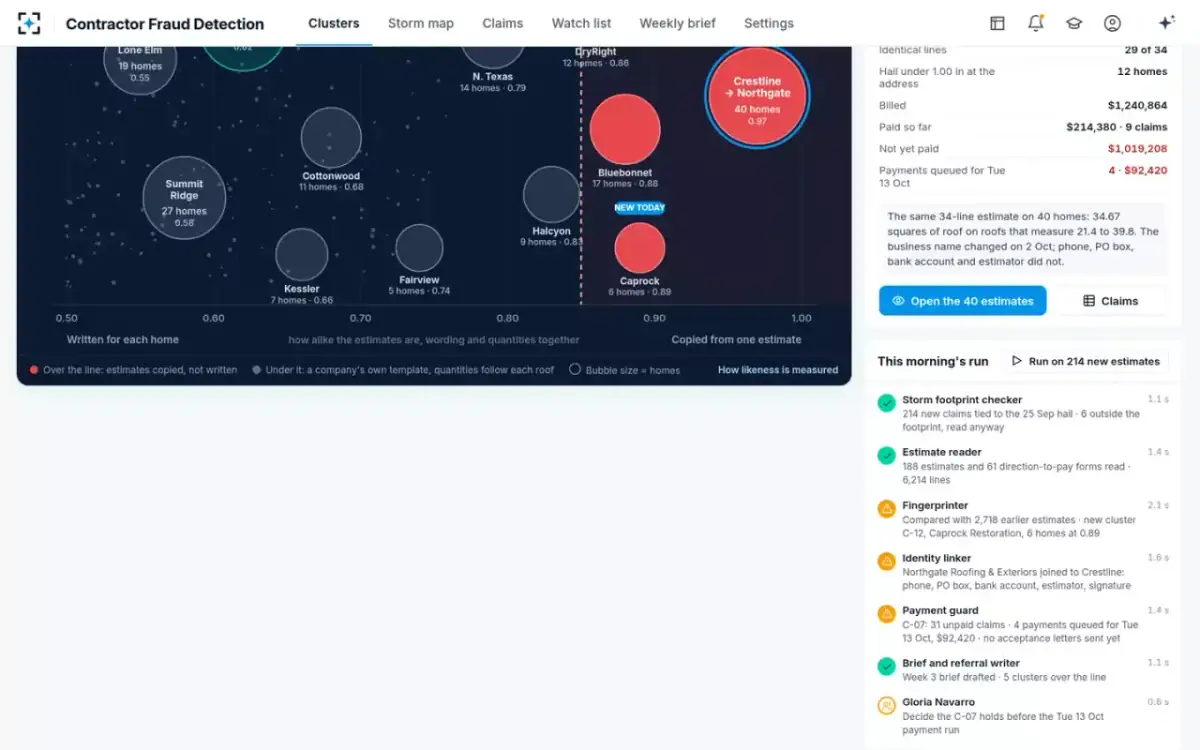This screenshot has height=750, width=1200.
Task: Click the Payment guard step title
Action: click(x=940, y=611)
